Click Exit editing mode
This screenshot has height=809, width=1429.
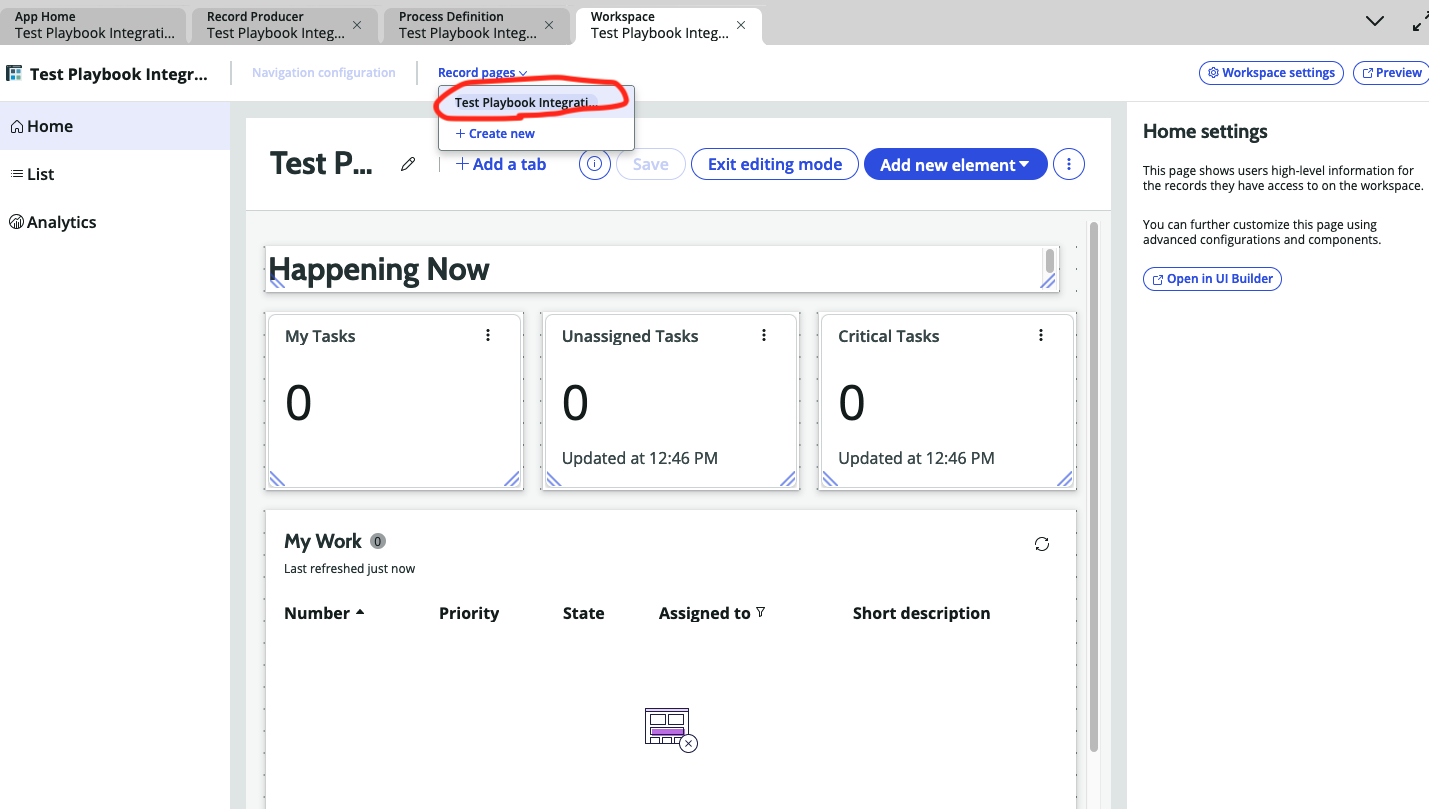[x=774, y=163]
